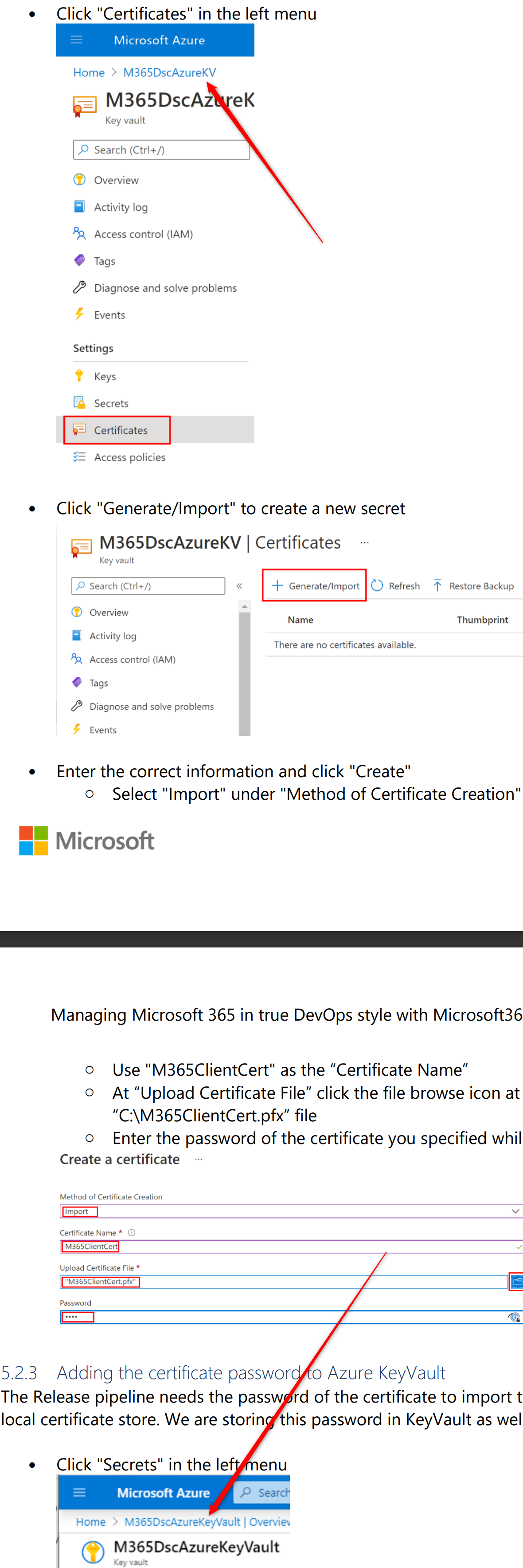
Task: Click the Key vault icon beside M365DscAzureKV | Certificates
Action: point(82,547)
